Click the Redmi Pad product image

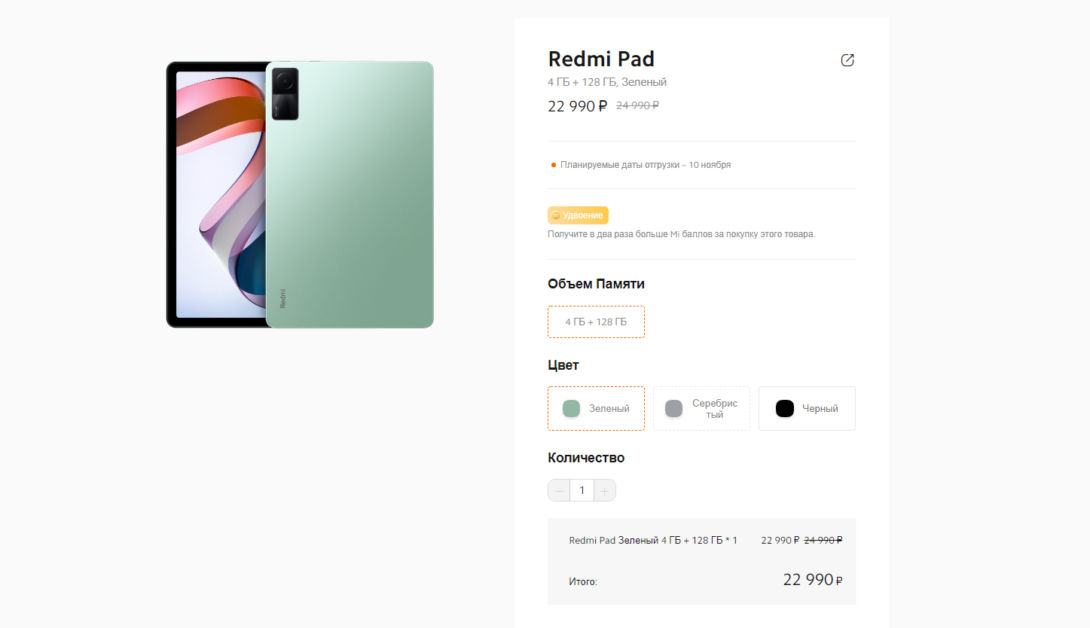pyautogui.click(x=300, y=195)
